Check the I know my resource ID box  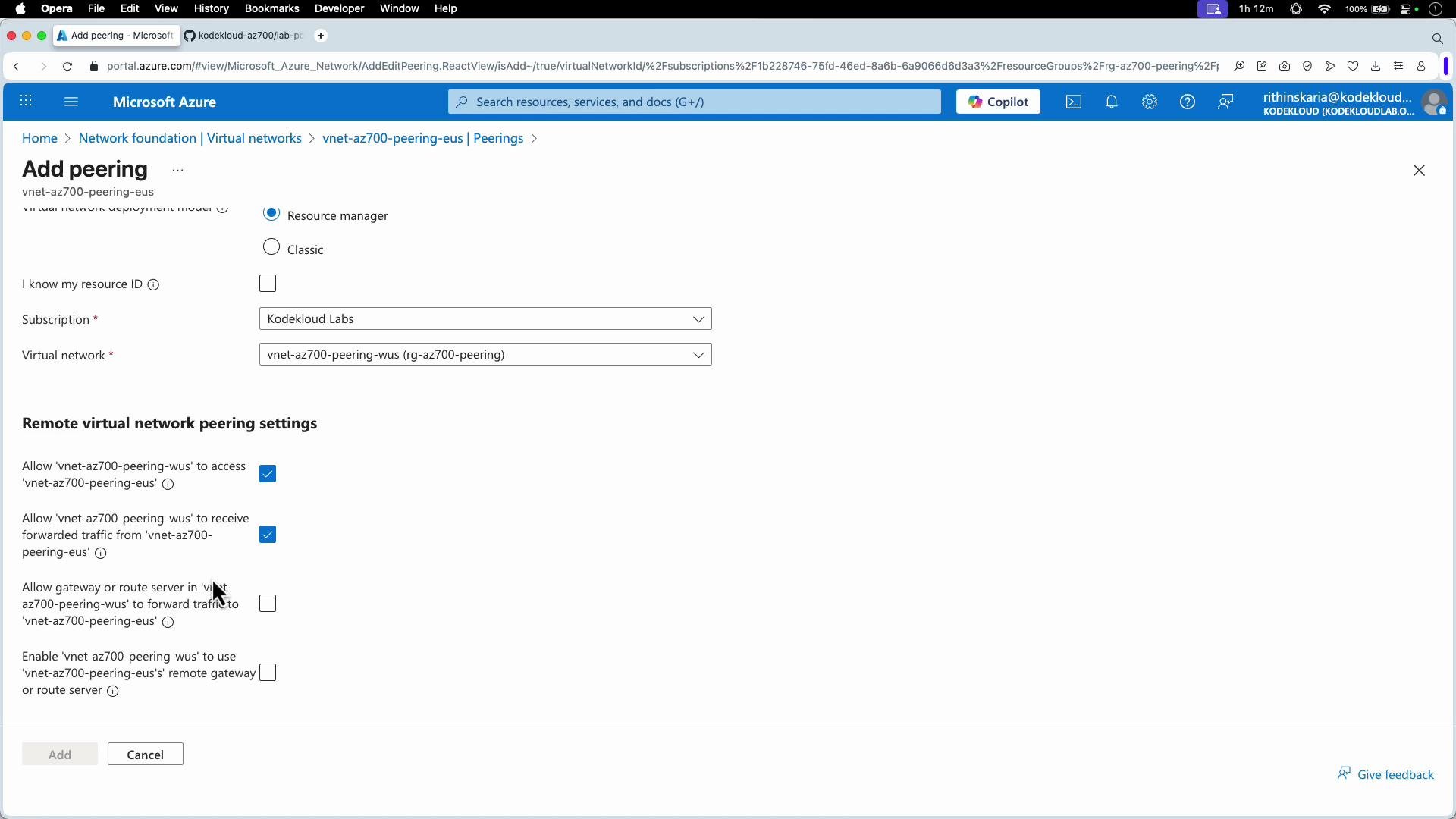click(x=268, y=284)
